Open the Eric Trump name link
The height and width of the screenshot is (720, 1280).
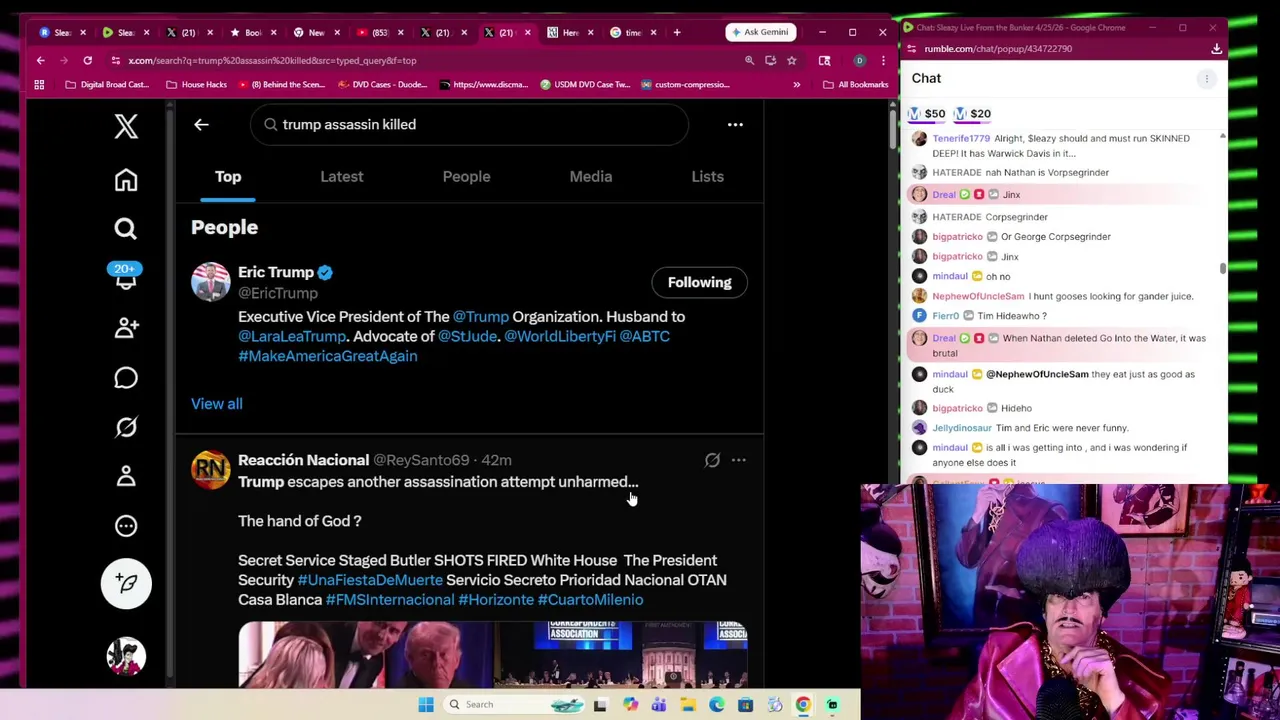coord(276,272)
